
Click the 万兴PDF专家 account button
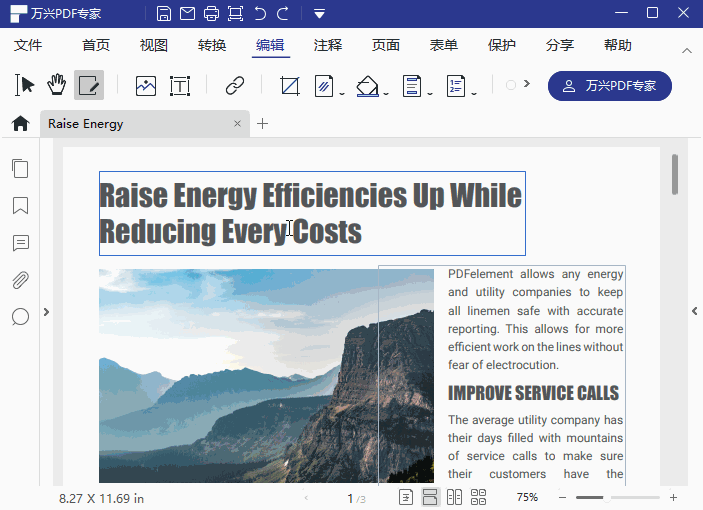click(x=610, y=86)
